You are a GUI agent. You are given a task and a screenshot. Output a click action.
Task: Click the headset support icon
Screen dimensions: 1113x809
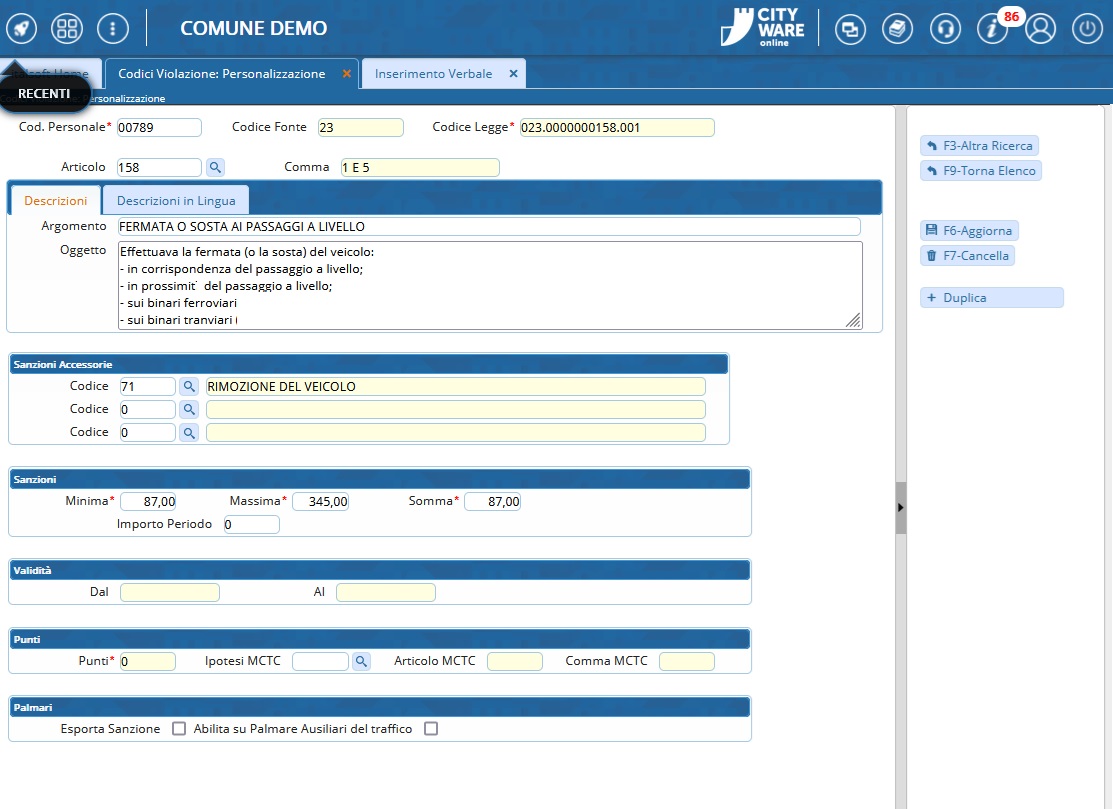point(945,29)
